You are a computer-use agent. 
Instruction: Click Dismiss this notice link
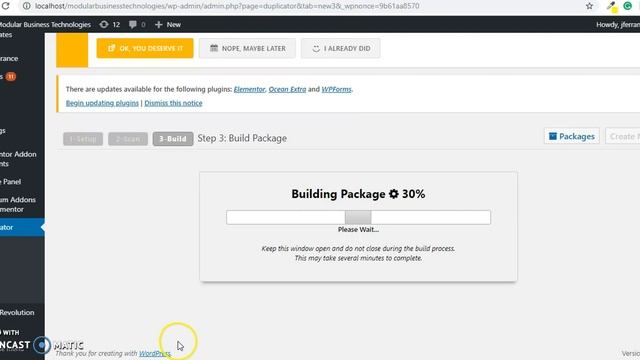coord(173,103)
